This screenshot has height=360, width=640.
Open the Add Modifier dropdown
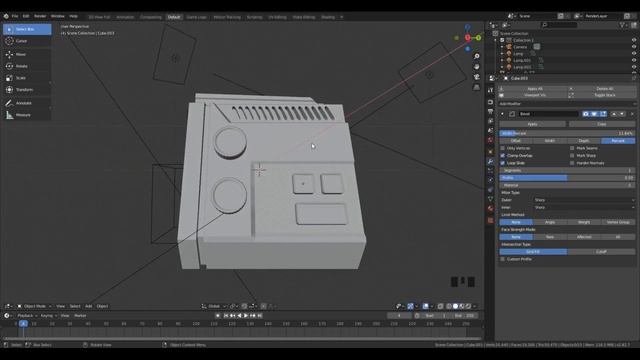pyautogui.click(x=567, y=104)
